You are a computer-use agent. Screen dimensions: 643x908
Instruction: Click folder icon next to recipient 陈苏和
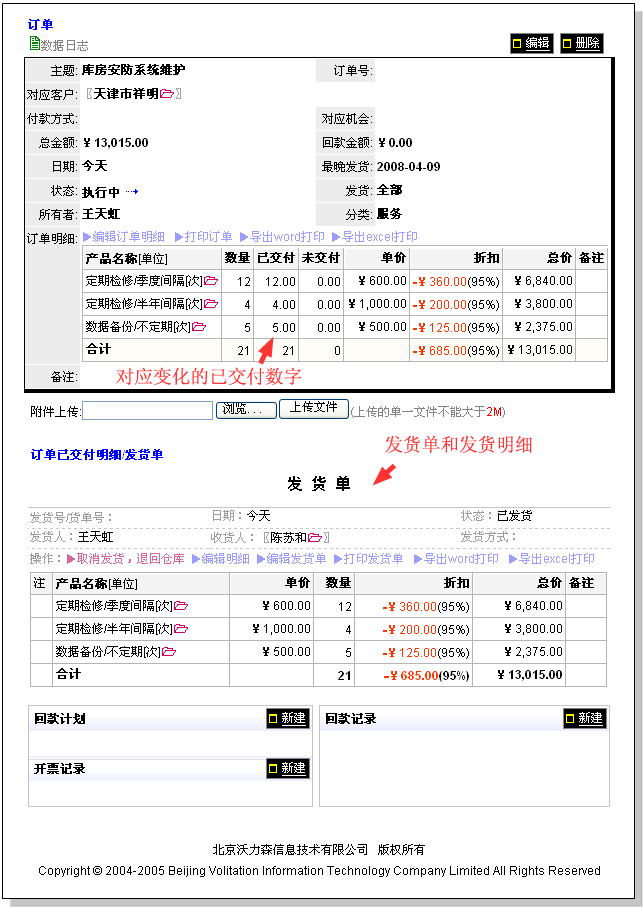(x=315, y=538)
